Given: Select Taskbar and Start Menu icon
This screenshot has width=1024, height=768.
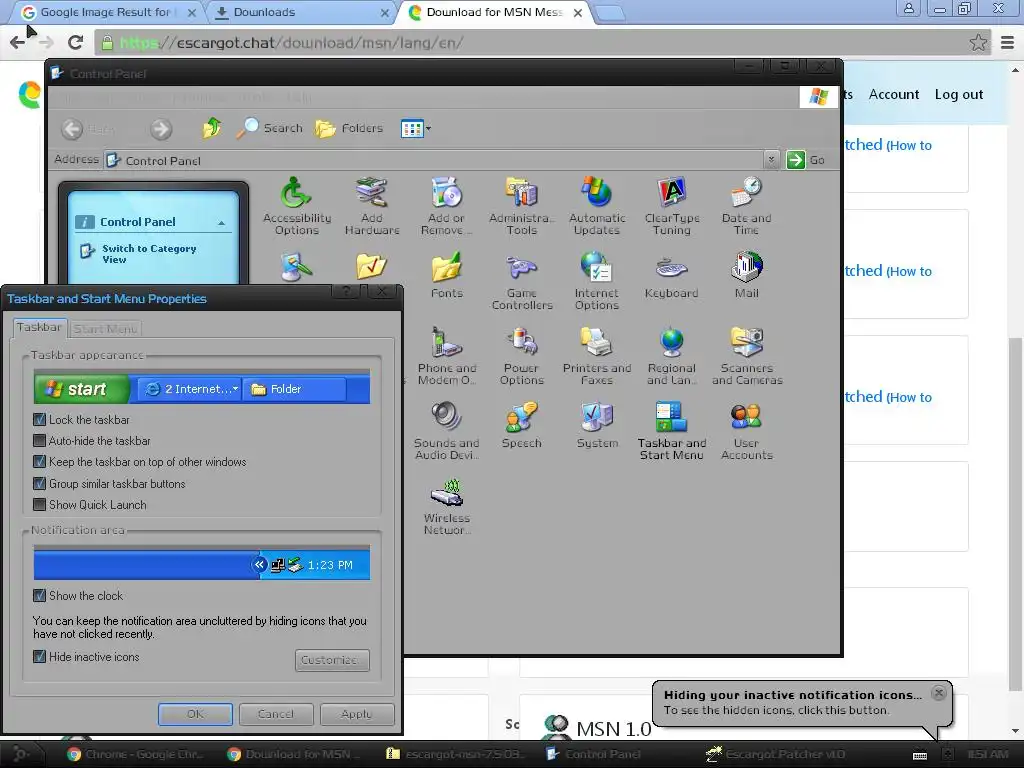Looking at the screenshot, I should [x=671, y=431].
